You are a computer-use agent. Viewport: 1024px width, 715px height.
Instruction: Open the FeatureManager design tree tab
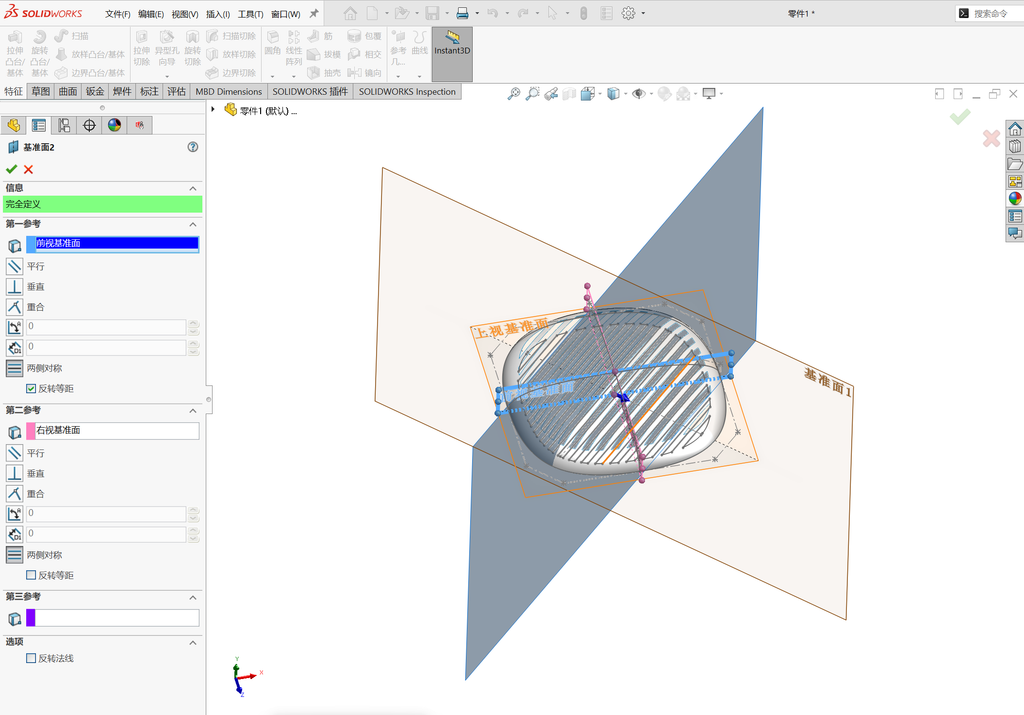pyautogui.click(x=14, y=125)
